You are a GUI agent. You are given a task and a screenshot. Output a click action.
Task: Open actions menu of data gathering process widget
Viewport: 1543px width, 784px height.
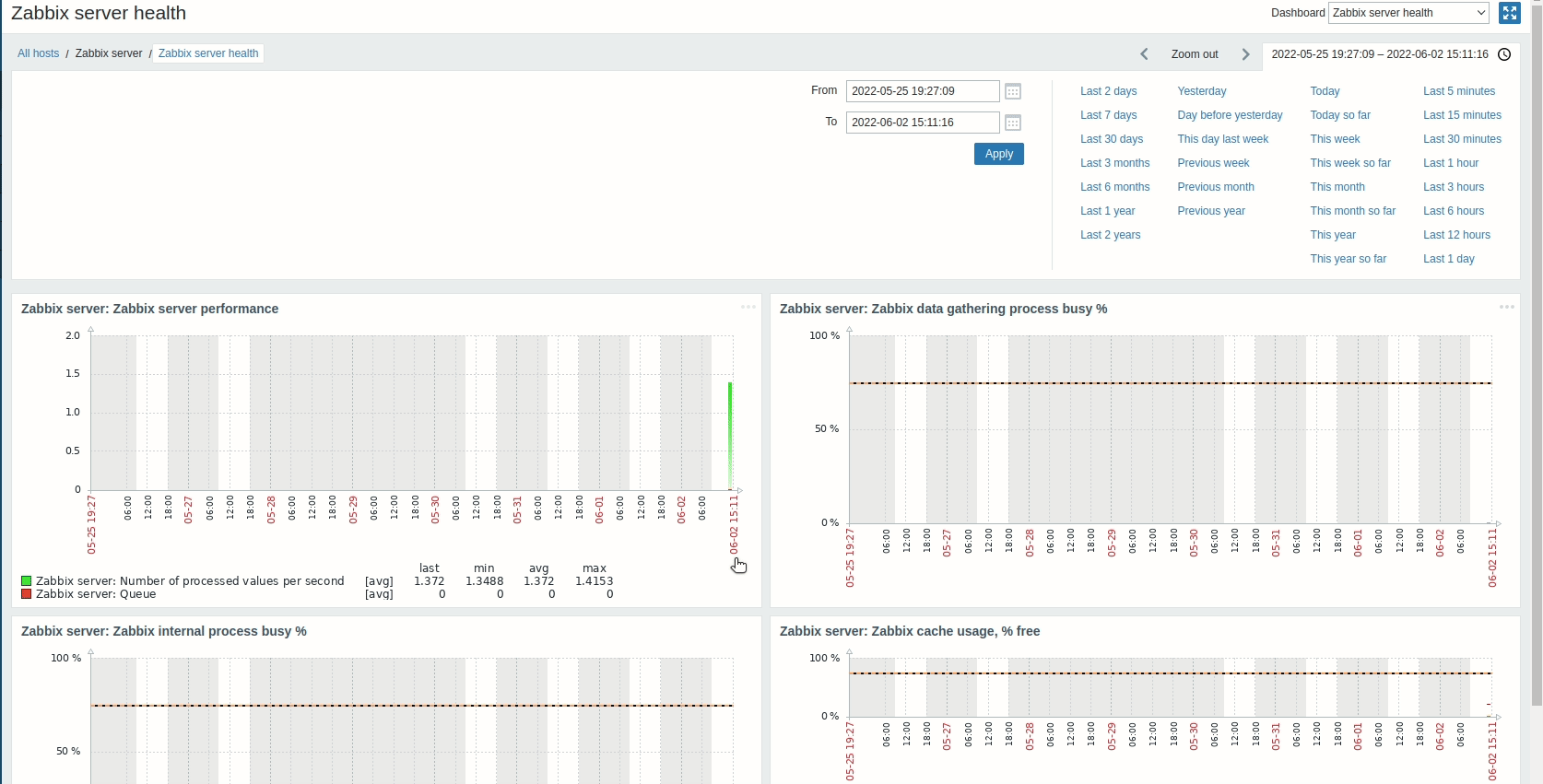[1507, 307]
